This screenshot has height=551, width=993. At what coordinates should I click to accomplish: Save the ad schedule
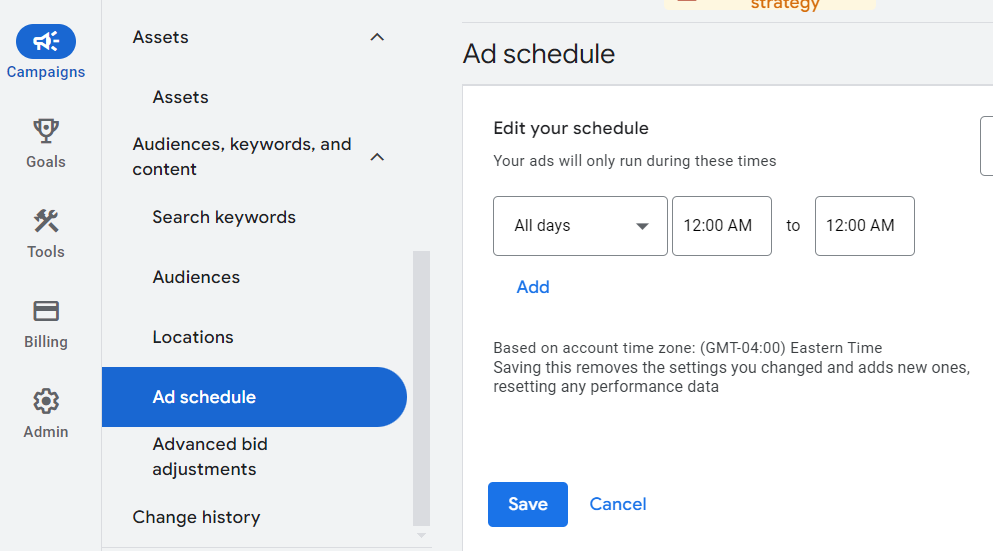pyautogui.click(x=528, y=504)
